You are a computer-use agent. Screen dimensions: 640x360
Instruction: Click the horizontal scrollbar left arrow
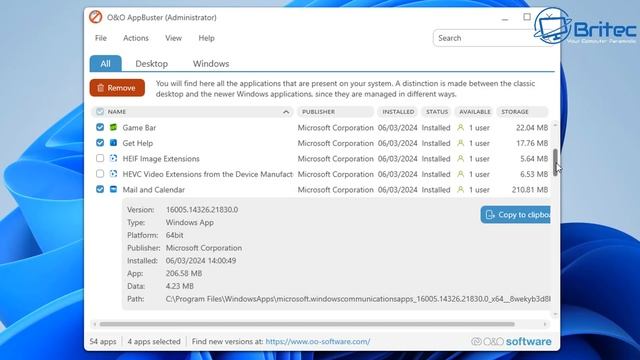[x=95, y=324]
